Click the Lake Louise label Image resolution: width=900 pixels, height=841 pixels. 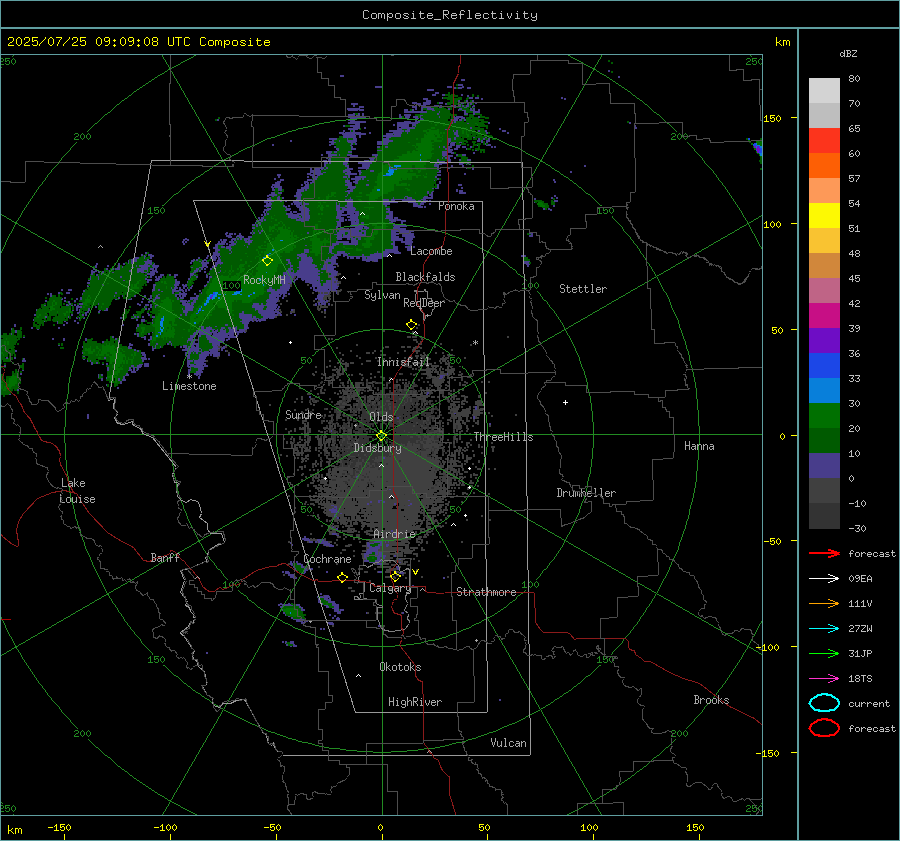pos(77,491)
